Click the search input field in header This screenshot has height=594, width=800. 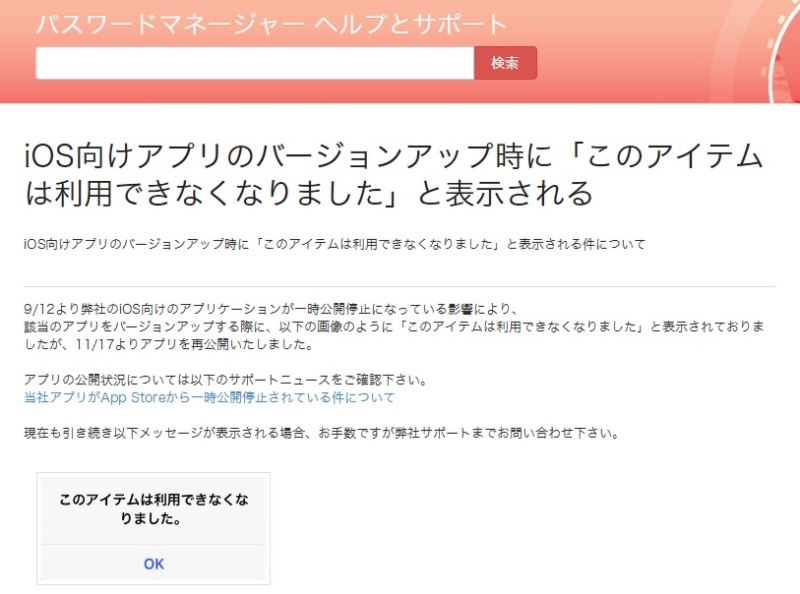pos(254,63)
